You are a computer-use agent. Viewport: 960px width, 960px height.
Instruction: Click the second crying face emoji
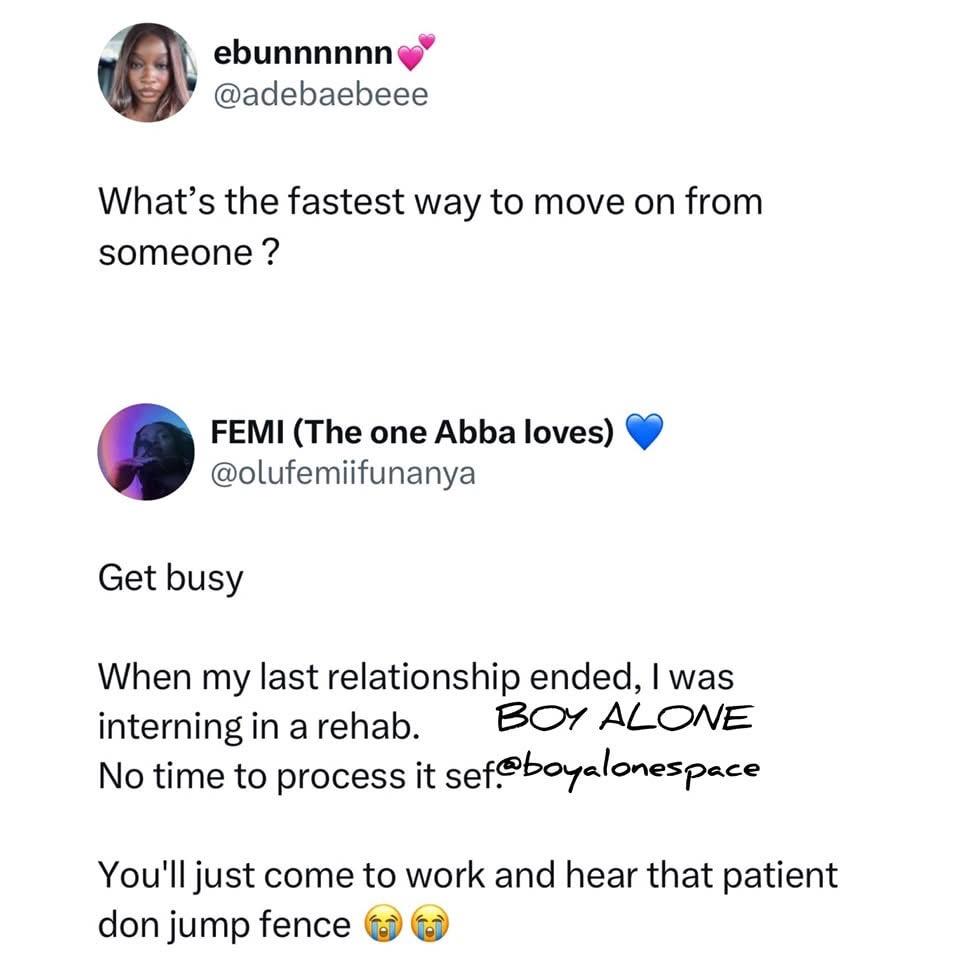[429, 924]
